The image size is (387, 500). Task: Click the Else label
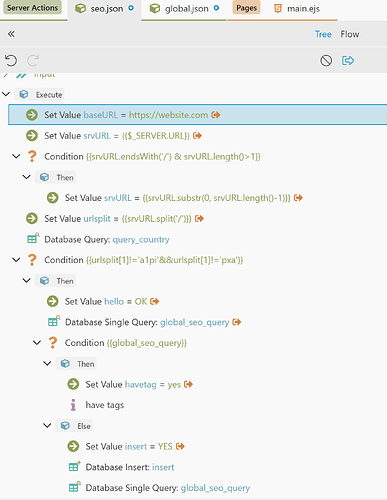[x=84, y=426]
